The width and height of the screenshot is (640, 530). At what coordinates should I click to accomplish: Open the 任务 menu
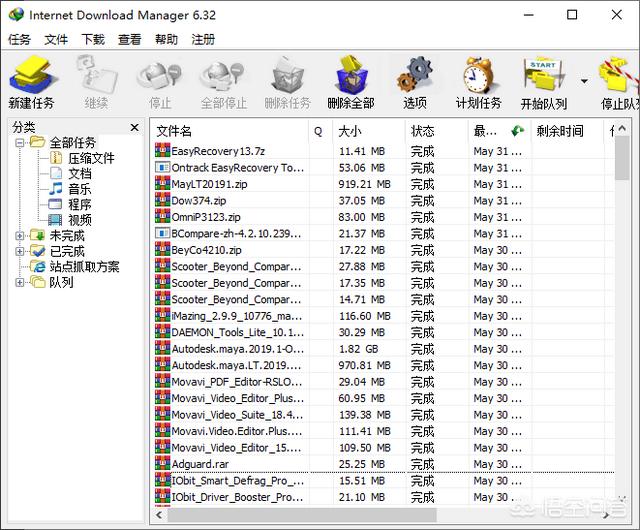(x=19, y=40)
